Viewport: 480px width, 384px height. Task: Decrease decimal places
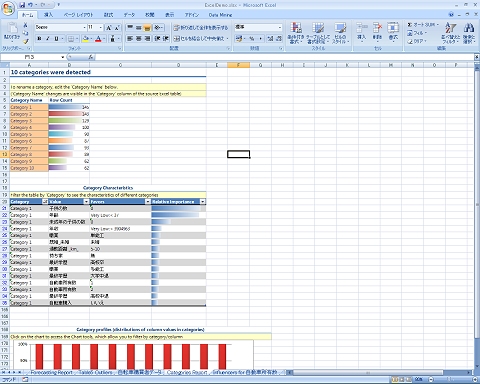pos(279,39)
